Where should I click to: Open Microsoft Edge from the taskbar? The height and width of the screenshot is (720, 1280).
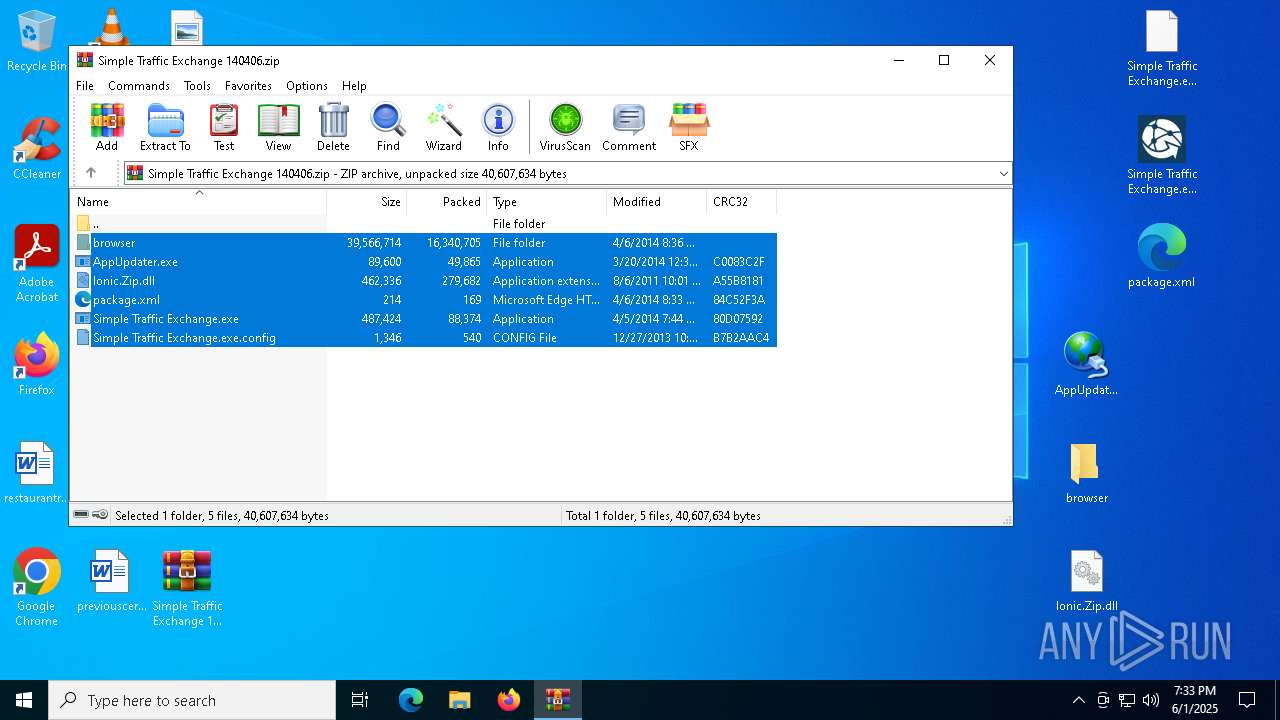coord(411,700)
